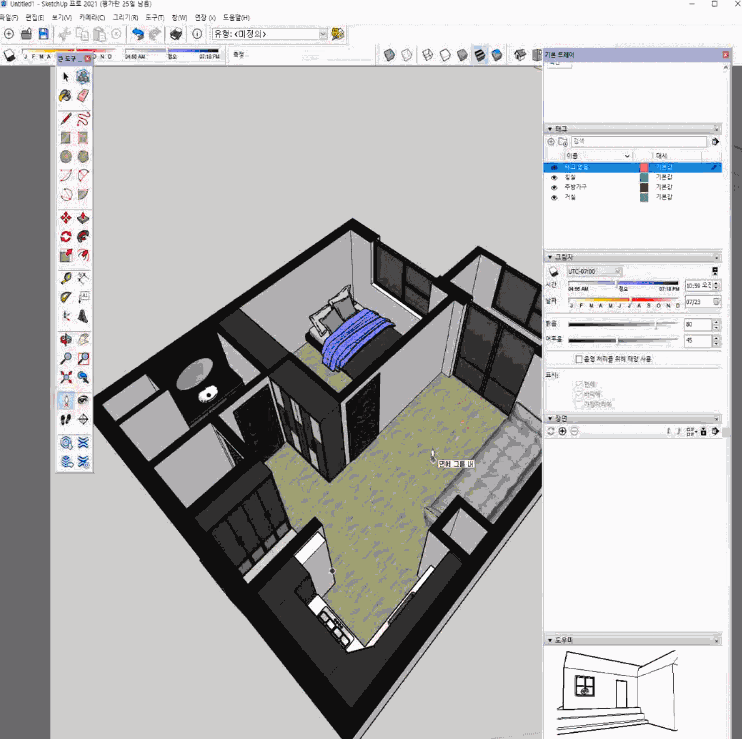The image size is (742, 739).
Task: Click scenes panel details arrow button
Action: click(x=715, y=431)
